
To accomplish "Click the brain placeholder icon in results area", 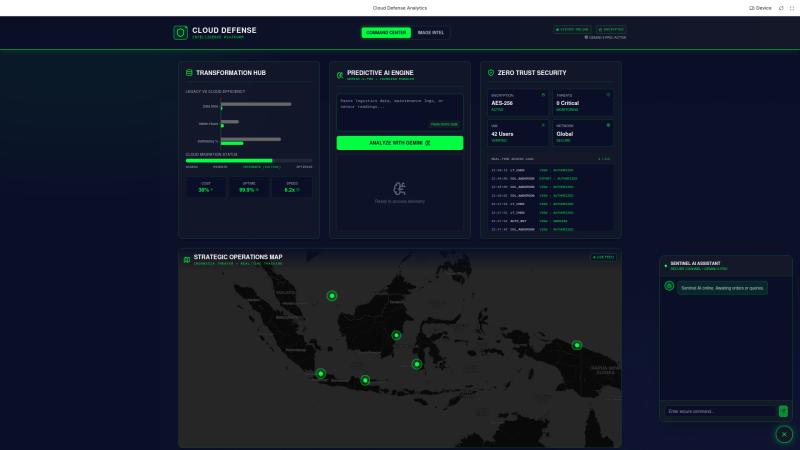I will tap(399, 189).
